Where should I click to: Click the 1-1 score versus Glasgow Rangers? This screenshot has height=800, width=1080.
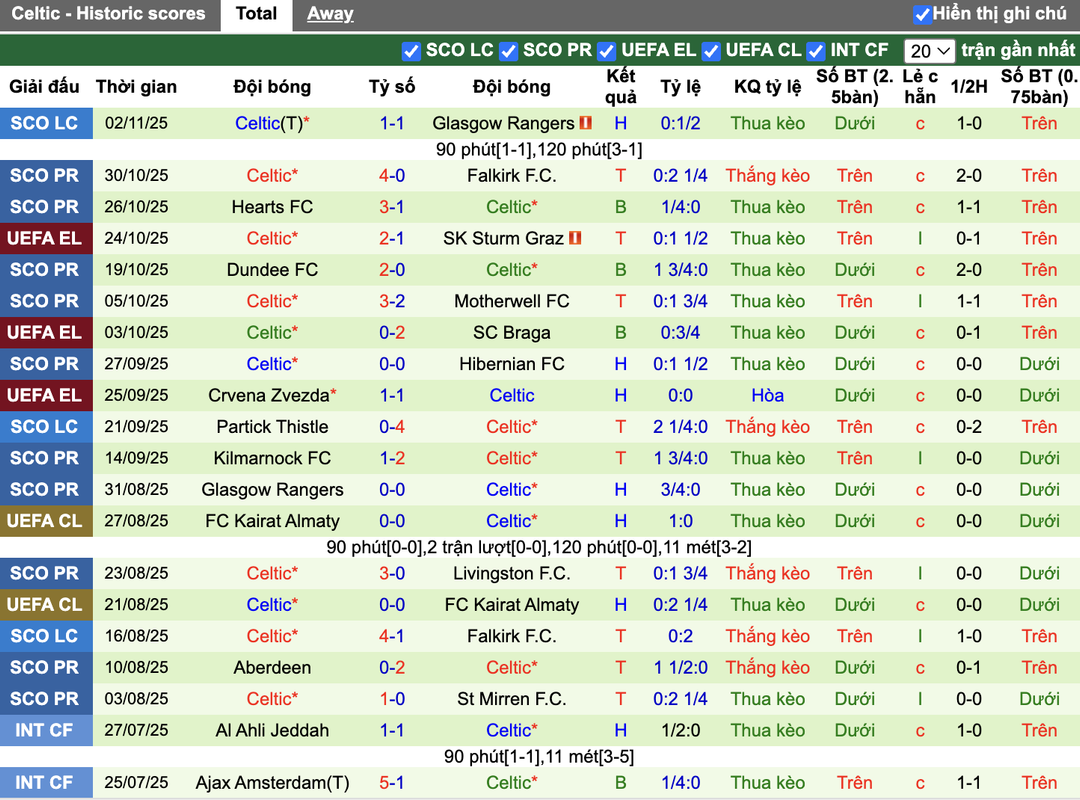tap(392, 123)
